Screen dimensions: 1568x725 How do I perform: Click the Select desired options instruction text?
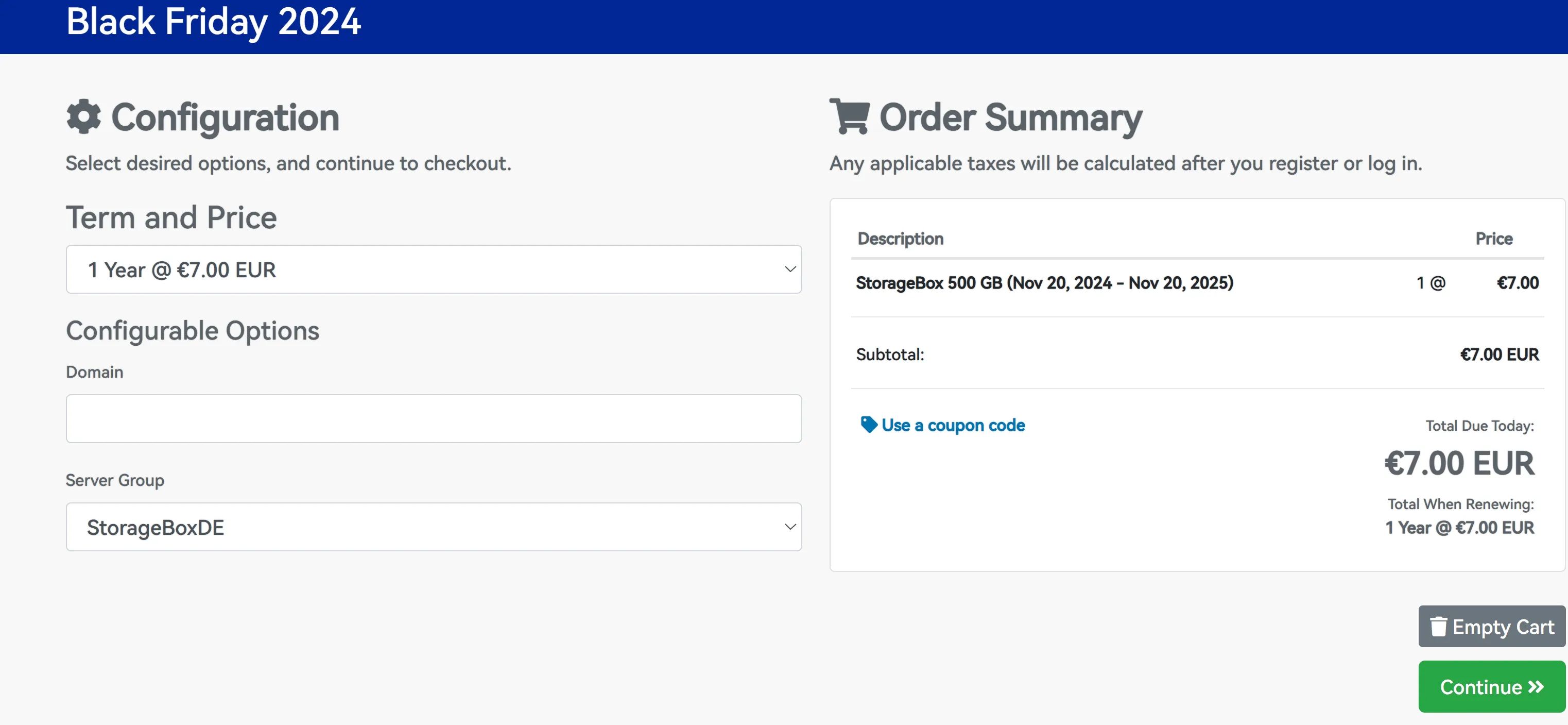pyautogui.click(x=288, y=163)
